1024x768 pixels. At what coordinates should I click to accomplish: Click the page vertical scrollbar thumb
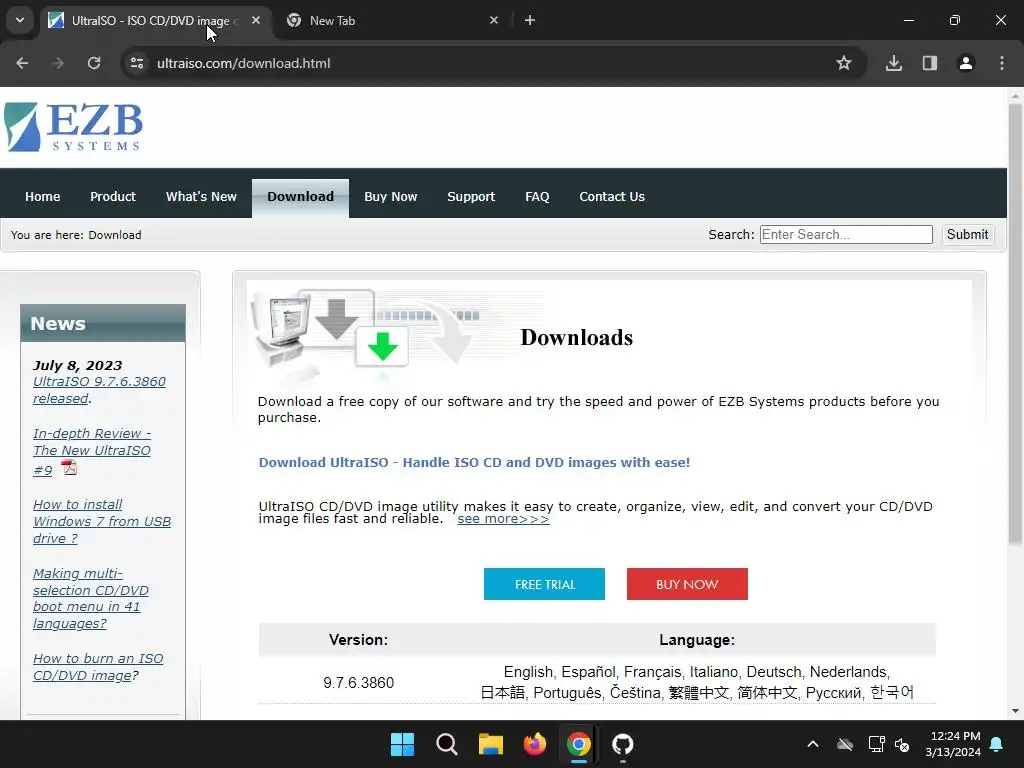coord(1015,323)
